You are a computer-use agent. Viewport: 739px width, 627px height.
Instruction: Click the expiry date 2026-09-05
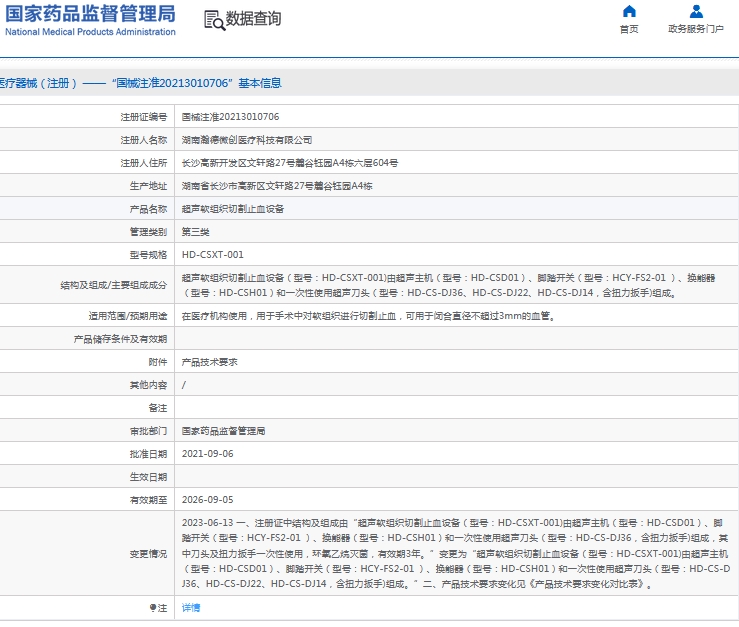click(207, 500)
